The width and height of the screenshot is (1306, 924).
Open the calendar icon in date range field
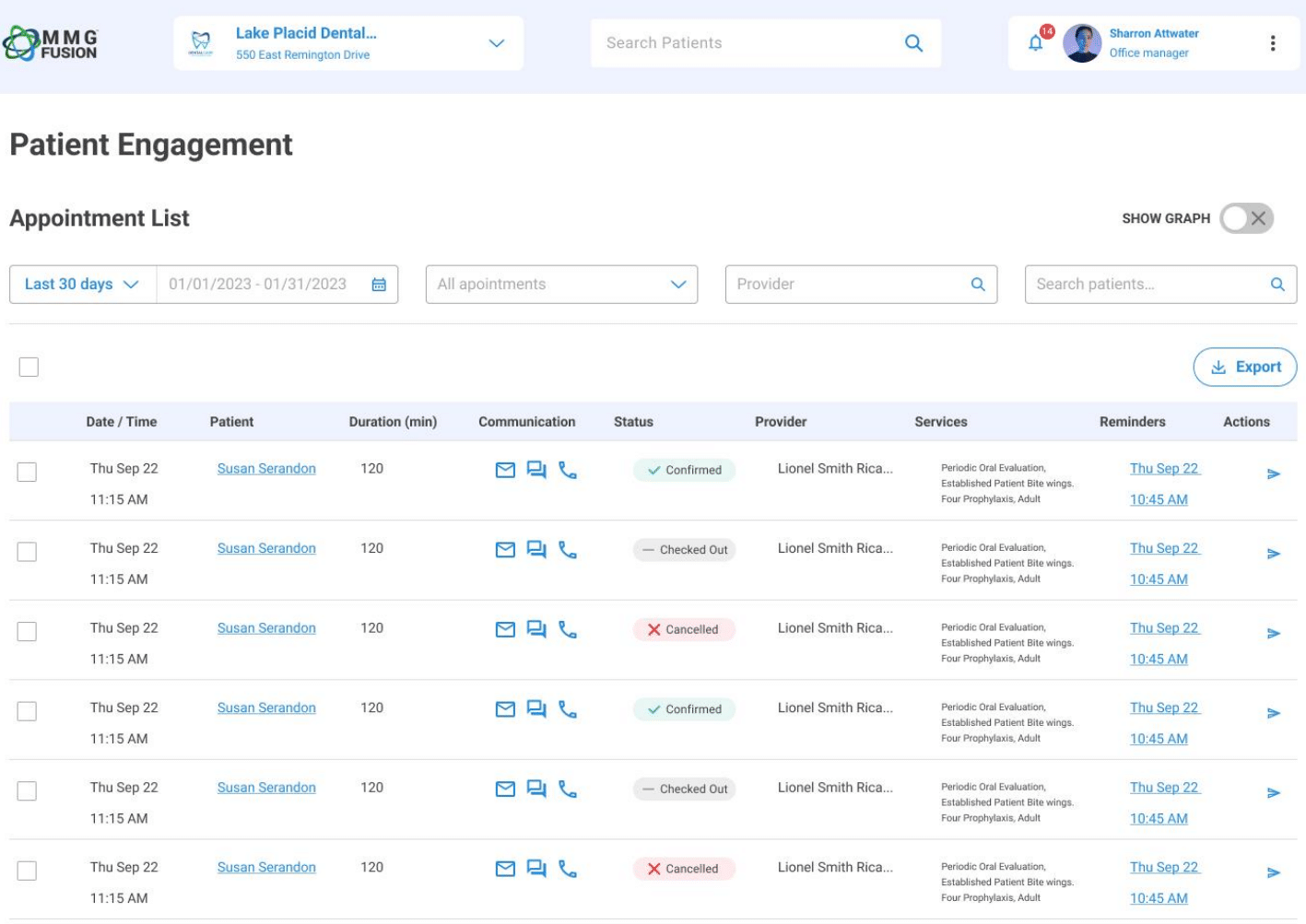click(x=379, y=285)
